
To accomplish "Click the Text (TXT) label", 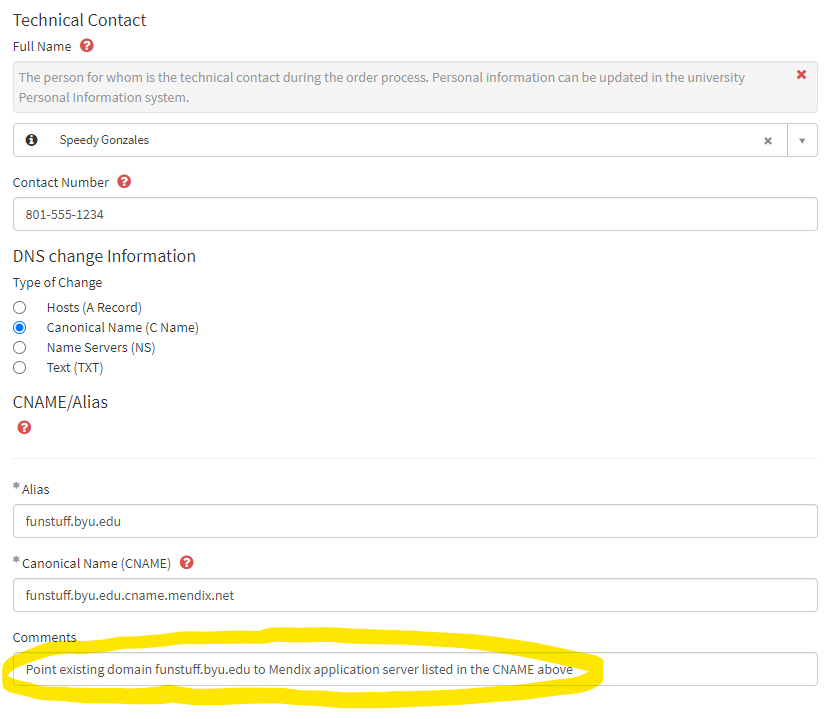I will pyautogui.click(x=75, y=368).
